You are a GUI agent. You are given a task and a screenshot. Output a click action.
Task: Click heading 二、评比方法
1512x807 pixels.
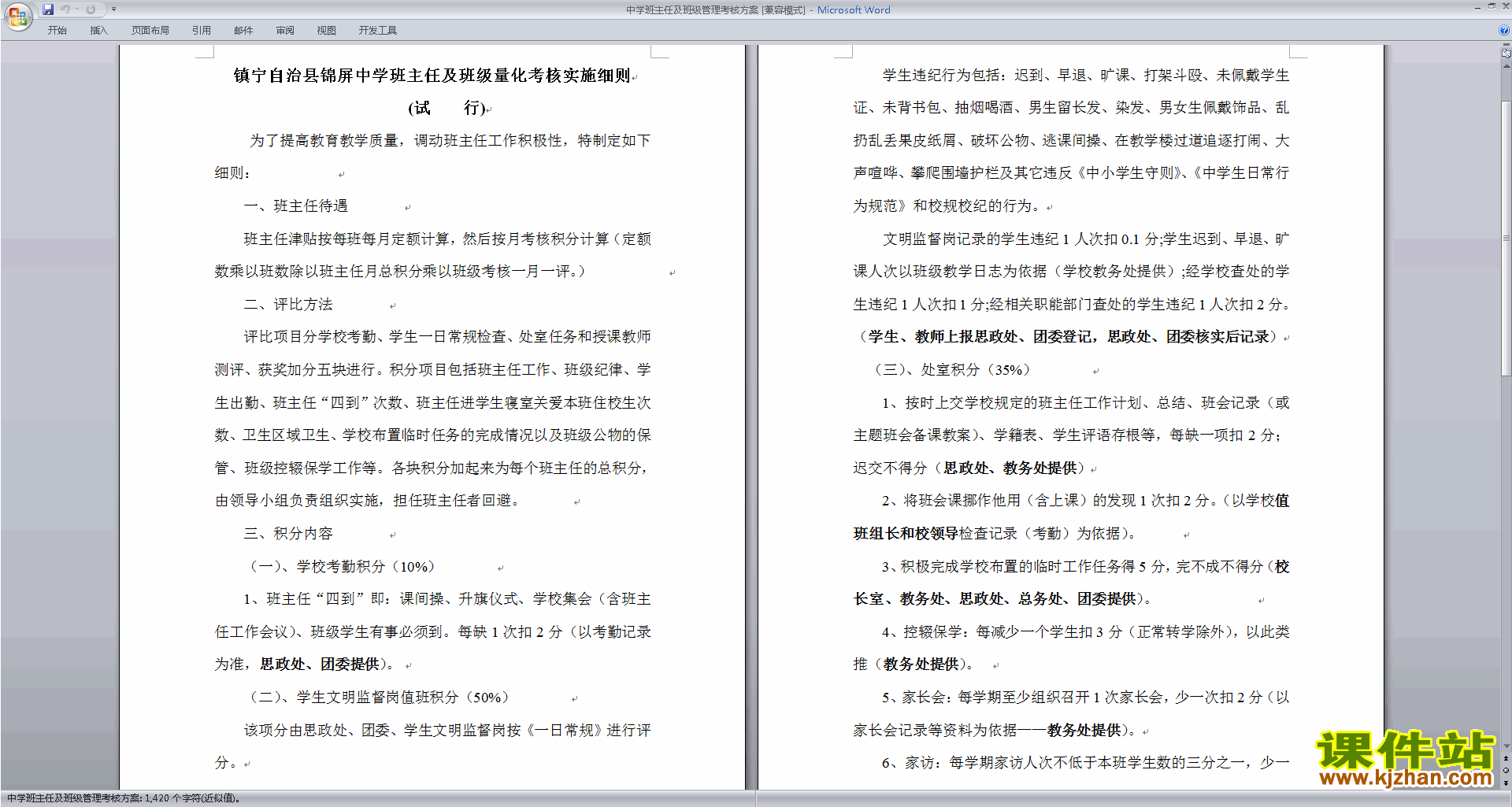[x=288, y=305]
